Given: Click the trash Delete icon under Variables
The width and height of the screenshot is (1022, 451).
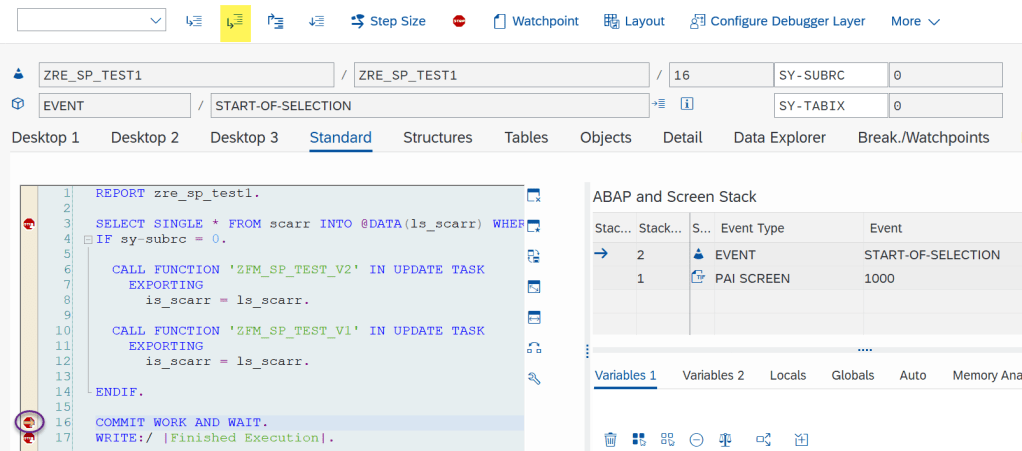Looking at the screenshot, I should pyautogui.click(x=610, y=439).
